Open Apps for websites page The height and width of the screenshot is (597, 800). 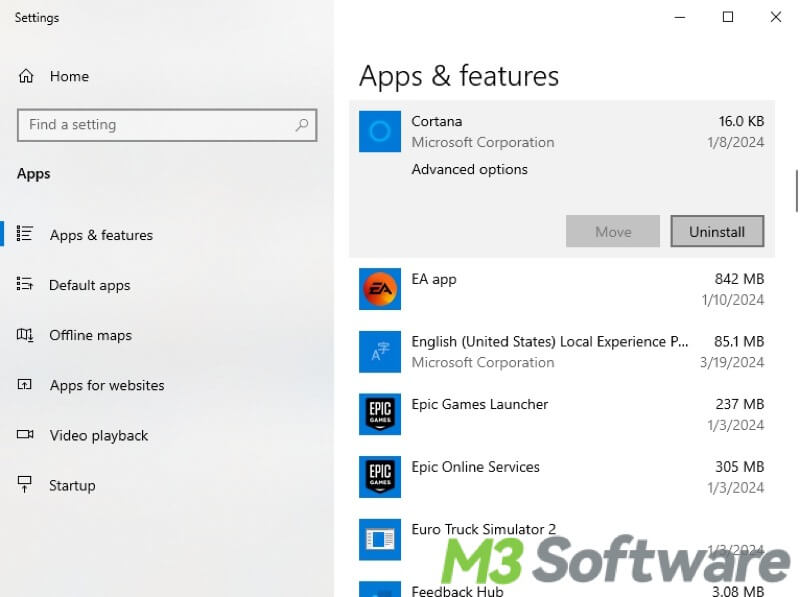click(x=107, y=385)
